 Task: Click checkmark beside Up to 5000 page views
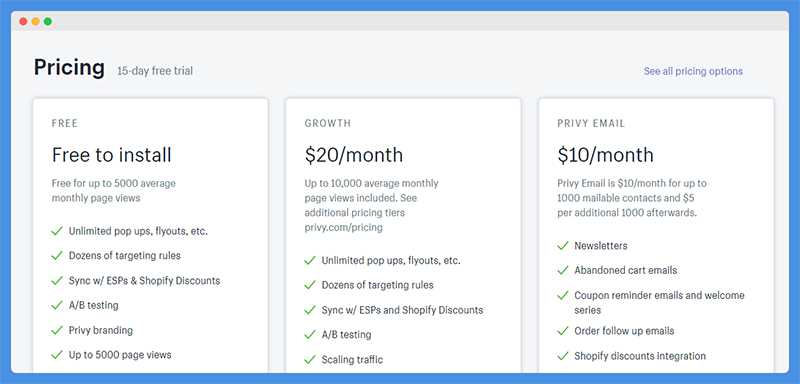(x=57, y=355)
